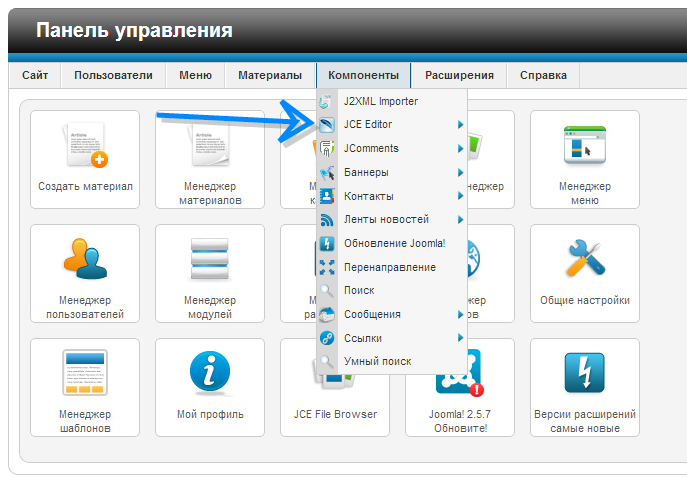This screenshot has width=687, height=478.
Task: Open the Расширения menu
Action: (x=459, y=75)
